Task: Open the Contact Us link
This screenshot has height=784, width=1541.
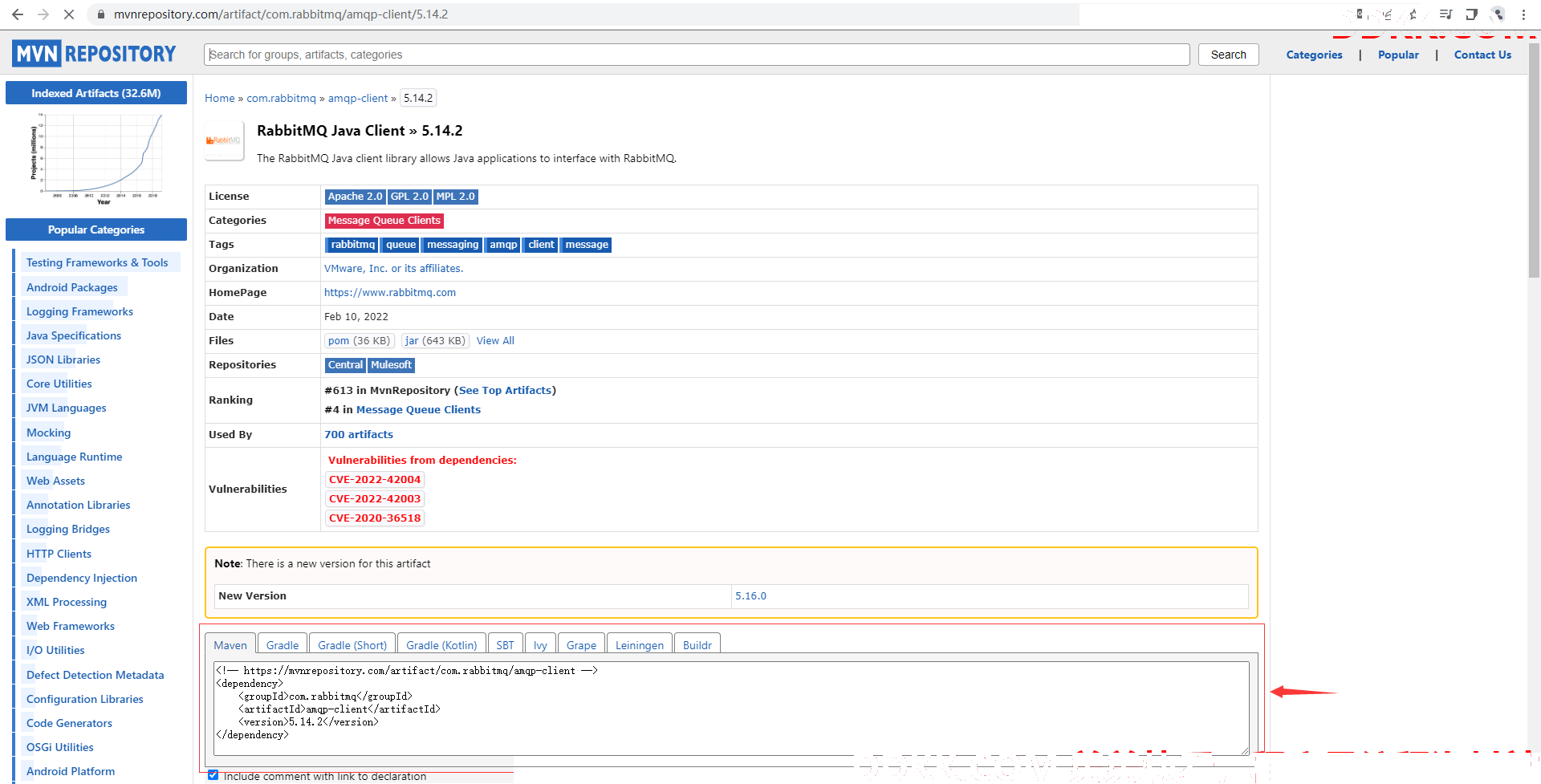Action: [x=1482, y=55]
